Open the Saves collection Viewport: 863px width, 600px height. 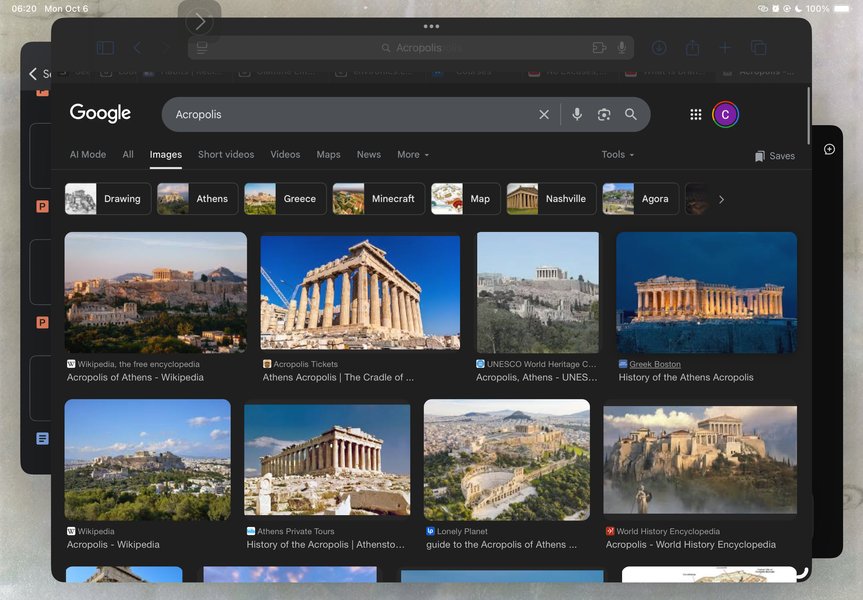(x=775, y=156)
